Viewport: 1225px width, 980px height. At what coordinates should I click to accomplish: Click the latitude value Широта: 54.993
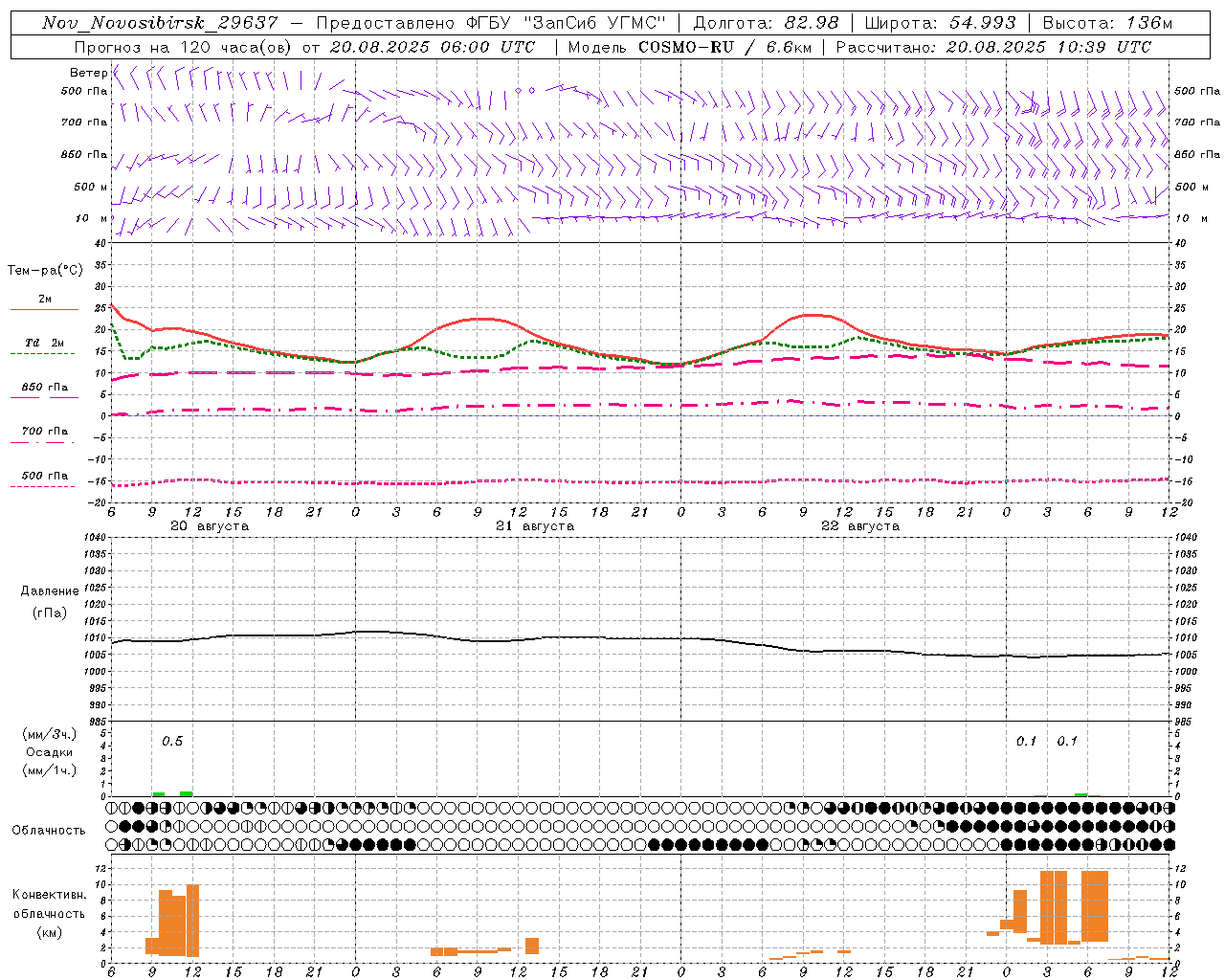pyautogui.click(x=940, y=23)
